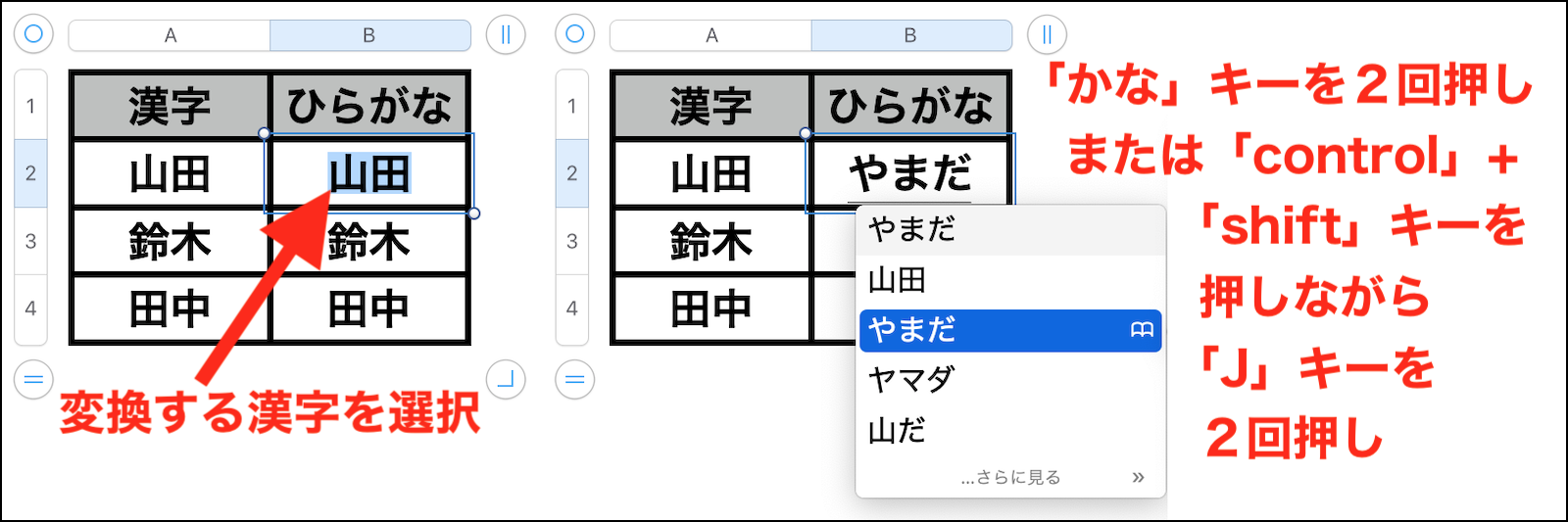This screenshot has width=1568, height=522.
Task: Choose the 山田 kanji conversion candidate
Action: point(897,280)
